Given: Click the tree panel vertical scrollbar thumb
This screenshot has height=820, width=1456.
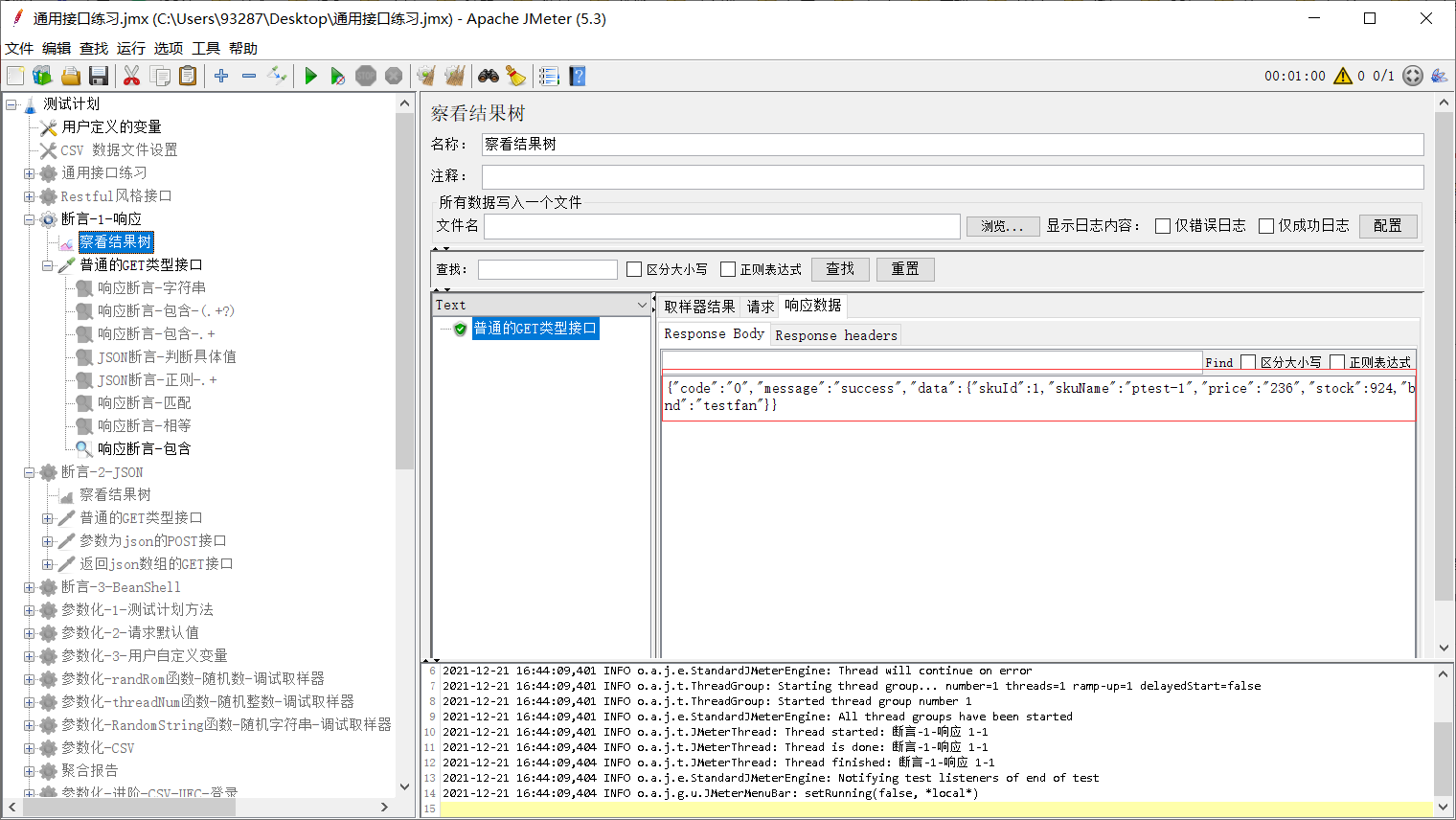Looking at the screenshot, I should point(404,291).
